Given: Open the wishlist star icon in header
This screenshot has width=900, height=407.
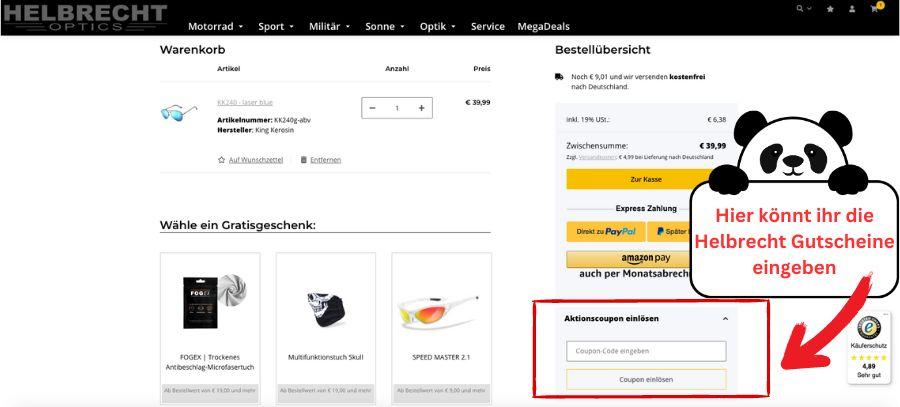Looking at the screenshot, I should 830,9.
